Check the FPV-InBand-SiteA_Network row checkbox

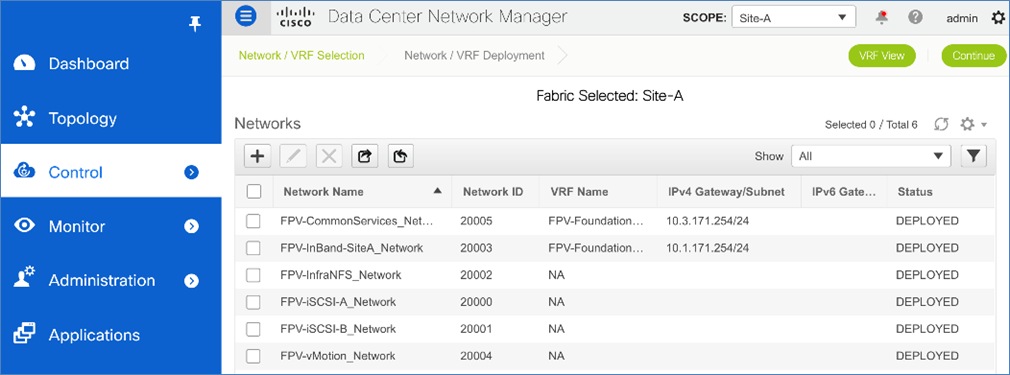click(x=253, y=248)
